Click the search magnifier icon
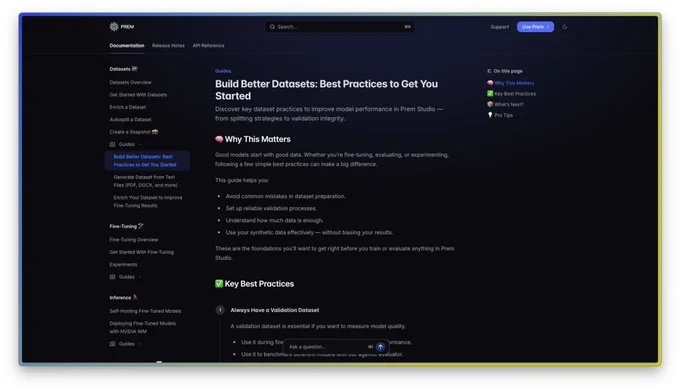The width and height of the screenshot is (680, 391). (x=272, y=27)
